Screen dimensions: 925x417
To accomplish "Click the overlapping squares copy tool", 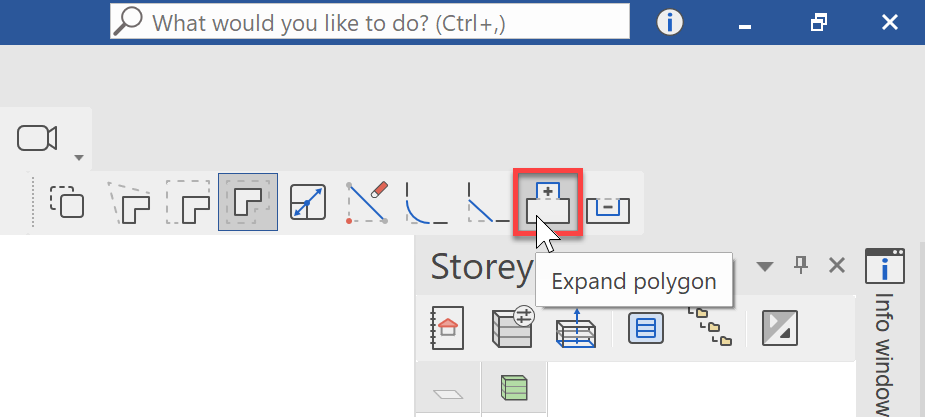I will pos(67,202).
